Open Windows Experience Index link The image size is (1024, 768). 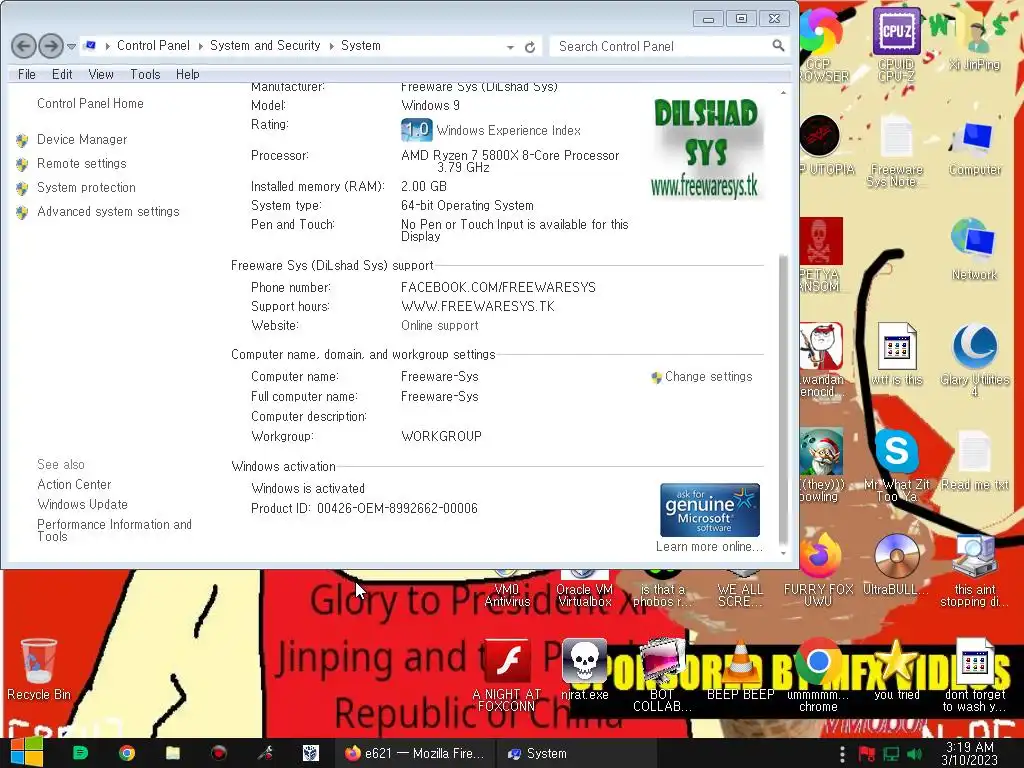(x=508, y=131)
